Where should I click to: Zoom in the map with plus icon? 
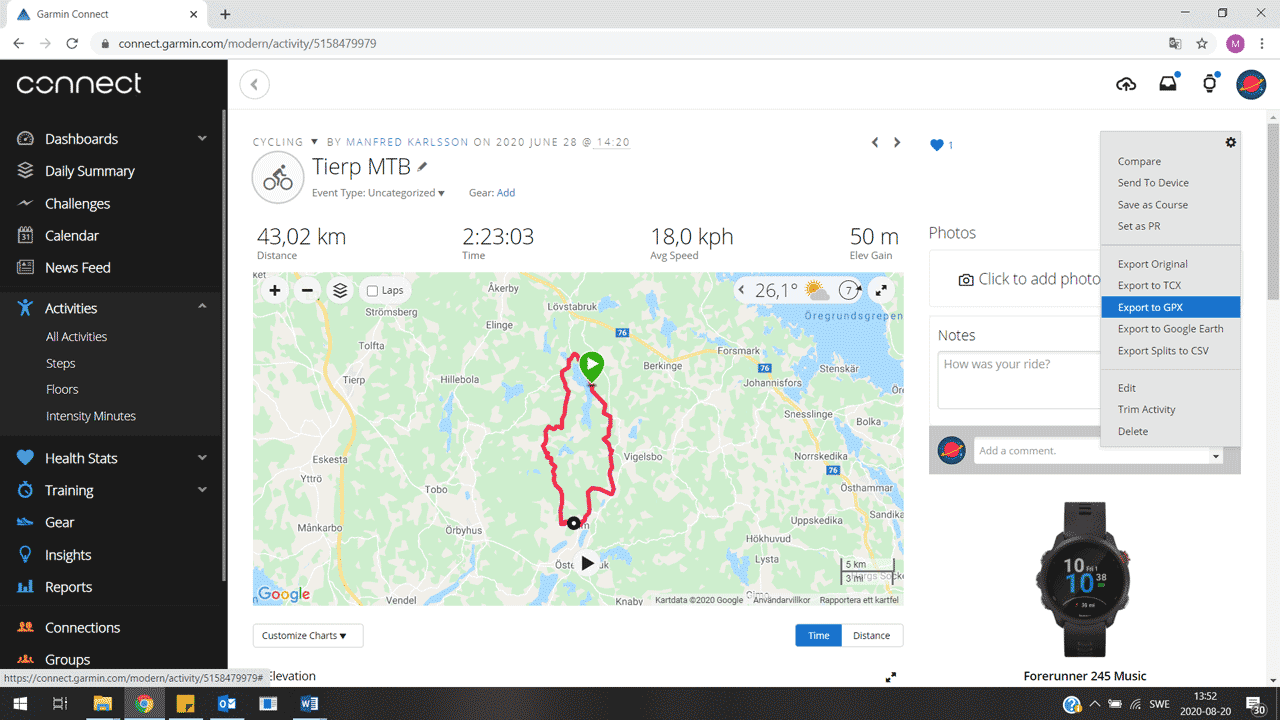[274, 290]
